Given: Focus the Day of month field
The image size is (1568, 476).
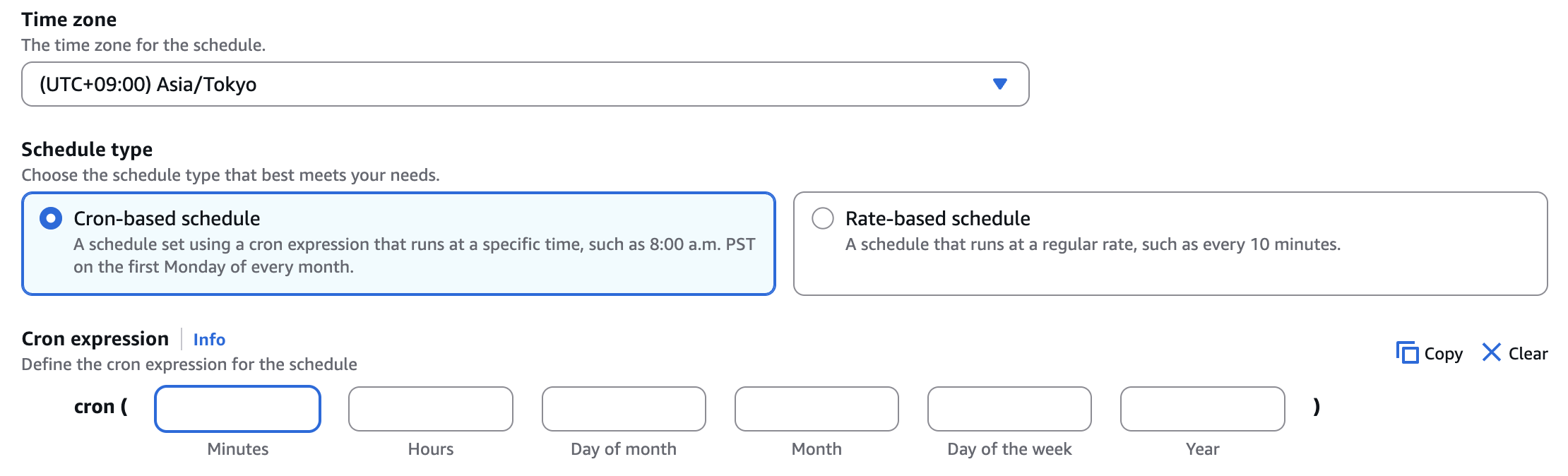Looking at the screenshot, I should coord(624,409).
